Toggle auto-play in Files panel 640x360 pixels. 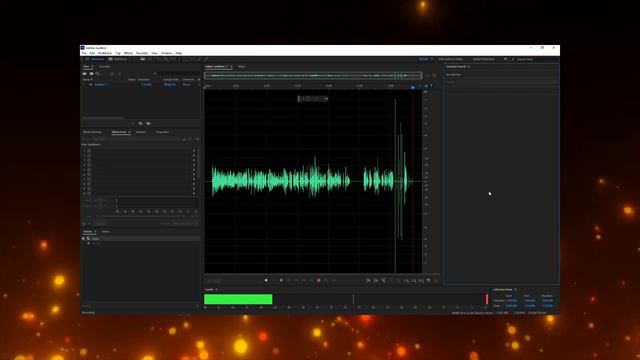(149, 123)
